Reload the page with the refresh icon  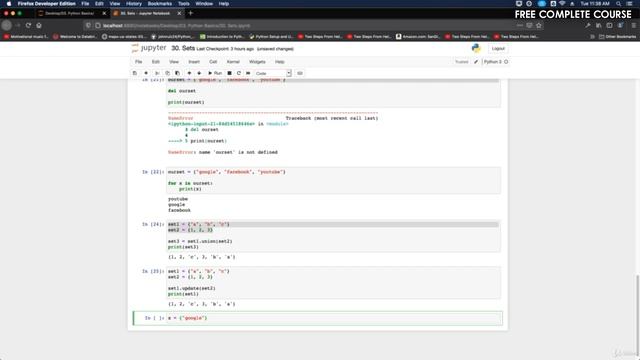(28, 25)
